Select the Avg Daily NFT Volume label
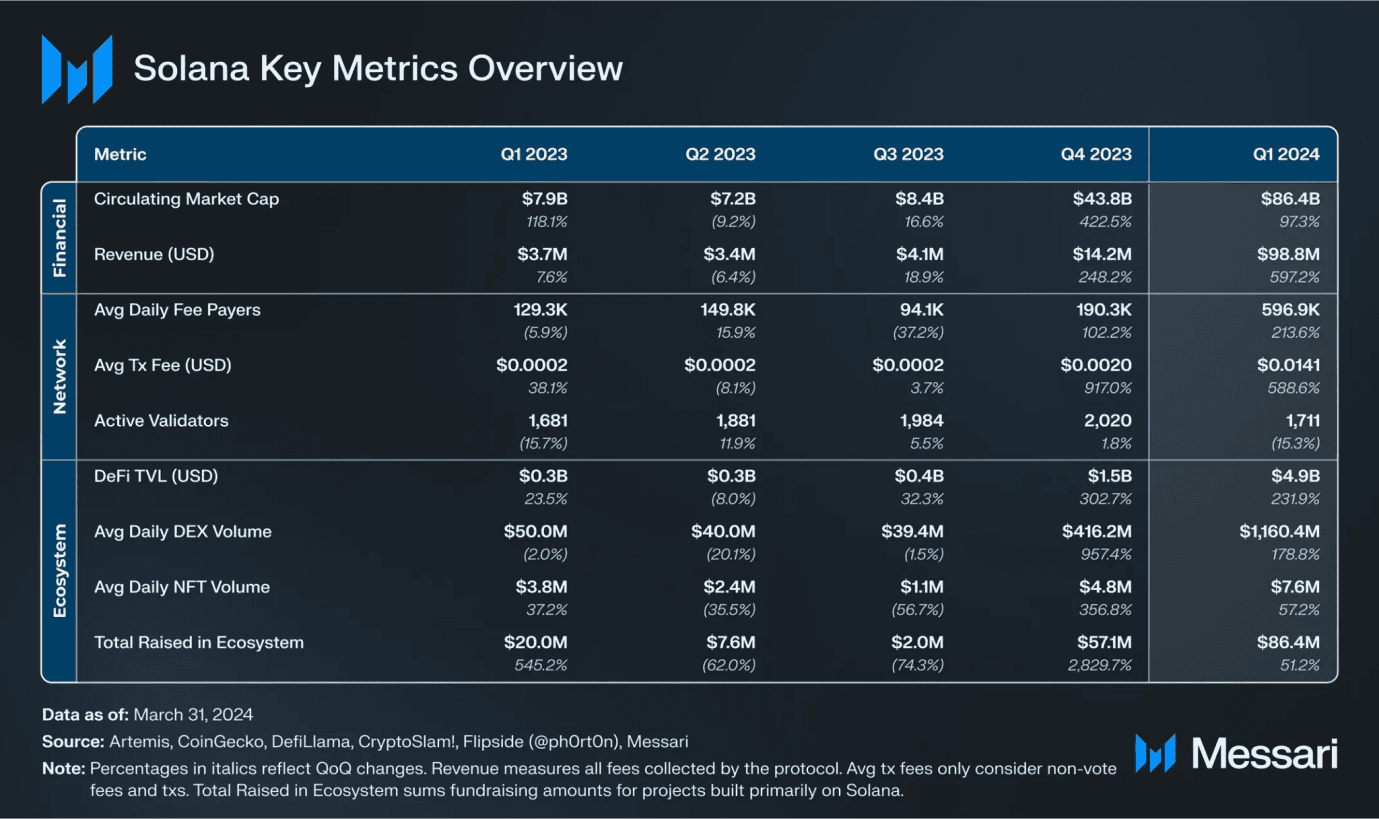Image resolution: width=1379 pixels, height=819 pixels. [x=182, y=587]
